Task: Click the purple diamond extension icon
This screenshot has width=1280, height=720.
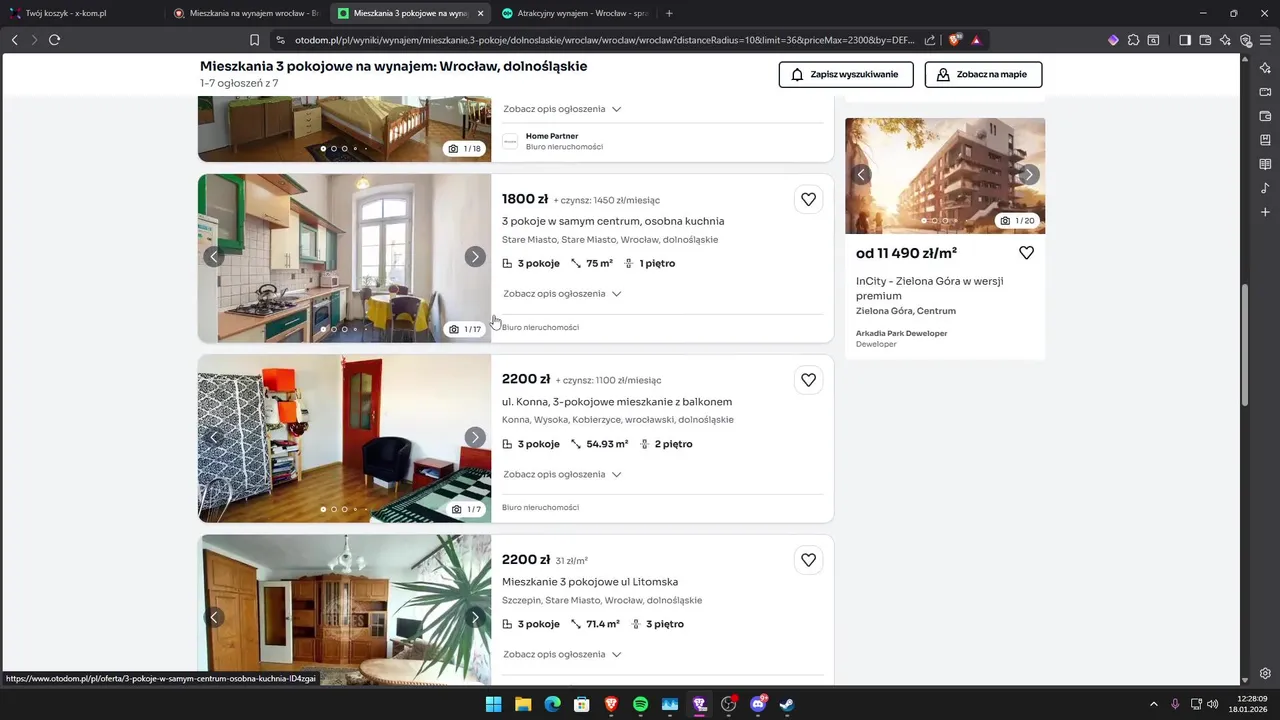Action: click(1113, 40)
